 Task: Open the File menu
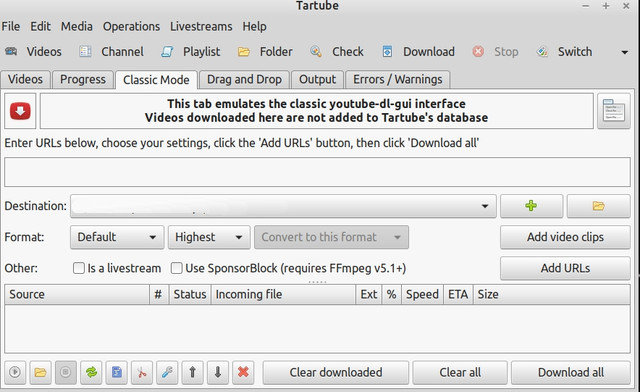(x=11, y=27)
